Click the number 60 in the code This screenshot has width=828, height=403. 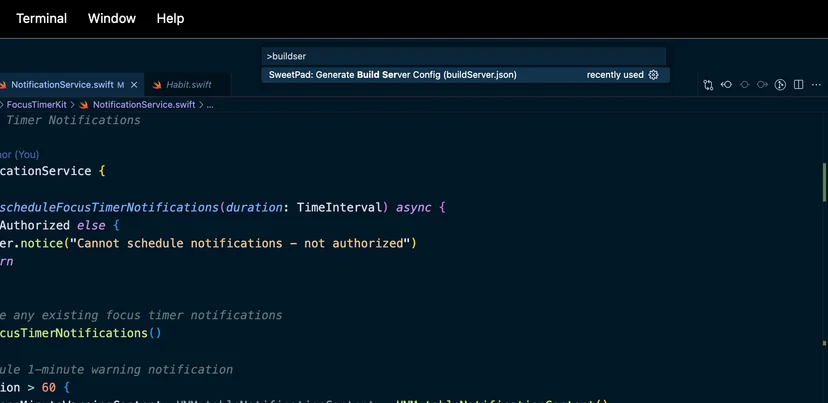click(49, 388)
